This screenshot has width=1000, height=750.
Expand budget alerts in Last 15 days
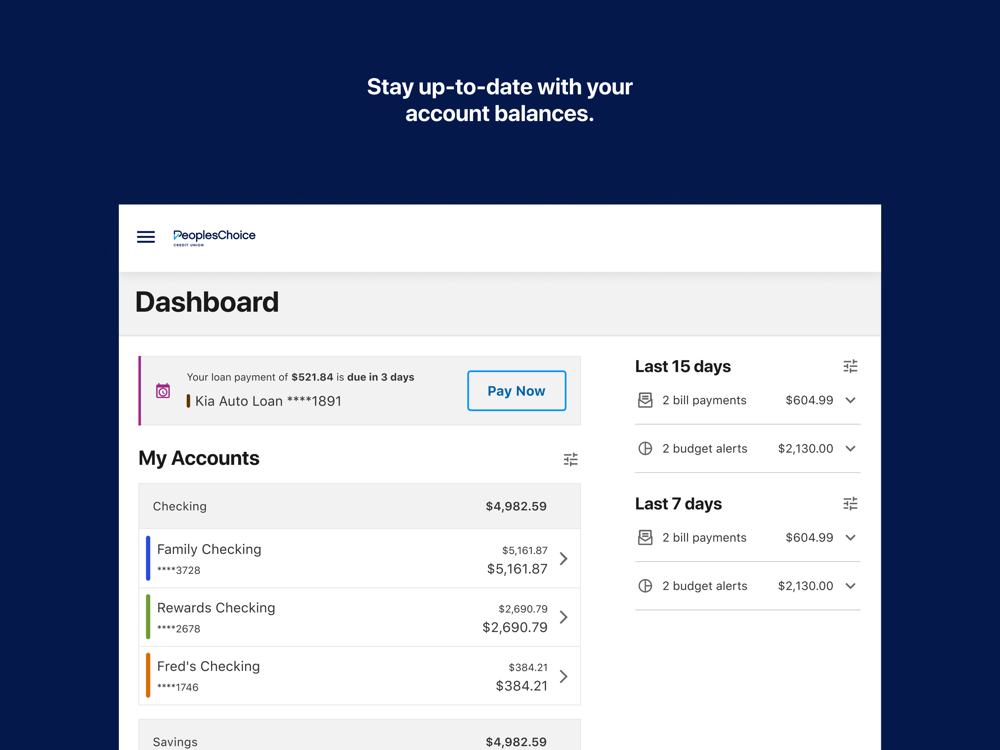pos(851,449)
